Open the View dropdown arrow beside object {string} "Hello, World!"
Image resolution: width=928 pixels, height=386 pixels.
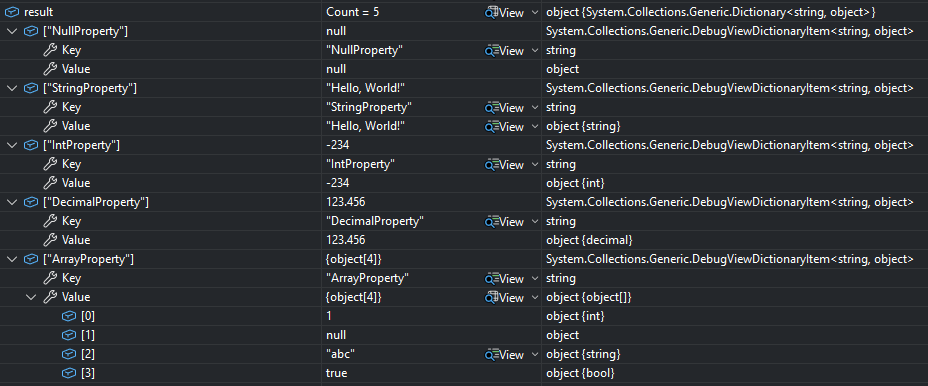tap(535, 126)
